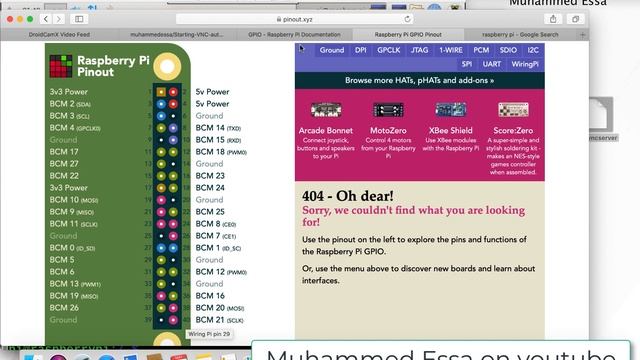Image resolution: width=640 pixels, height=360 pixels.
Task: Click the pin 40 pink dot beside BCM 21
Action: (x=173, y=320)
